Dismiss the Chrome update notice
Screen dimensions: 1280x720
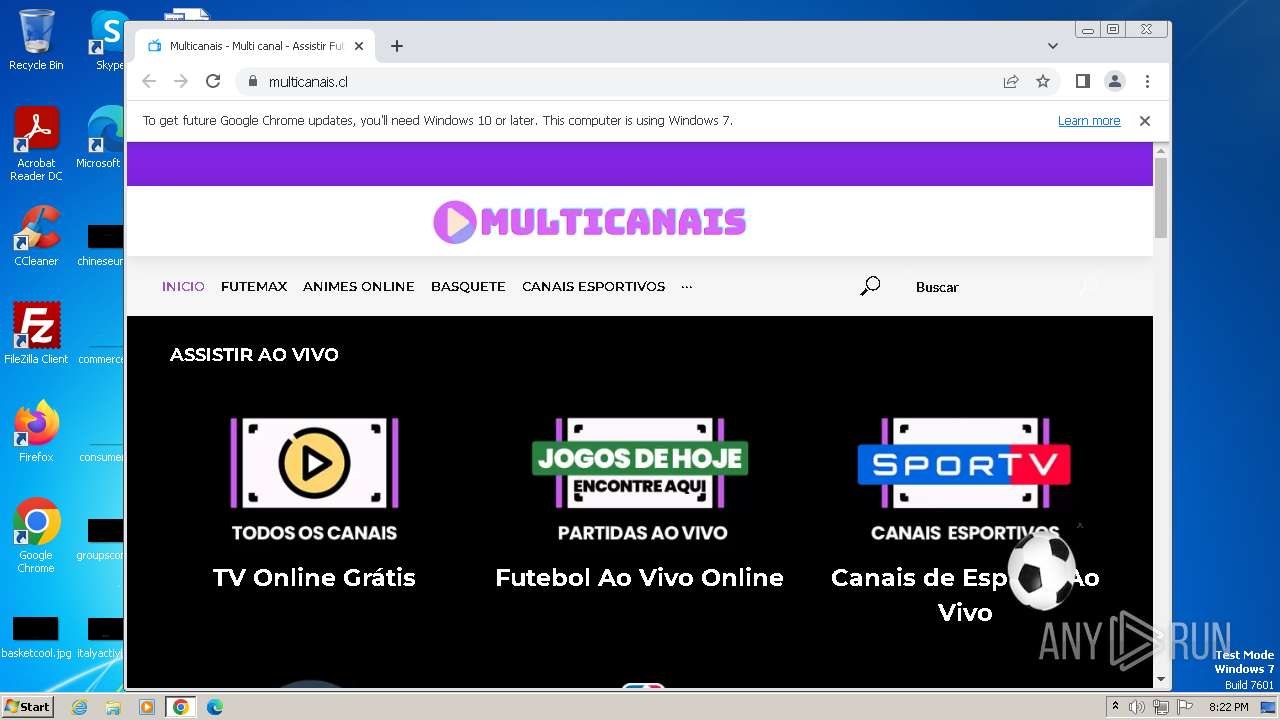[x=1145, y=121]
